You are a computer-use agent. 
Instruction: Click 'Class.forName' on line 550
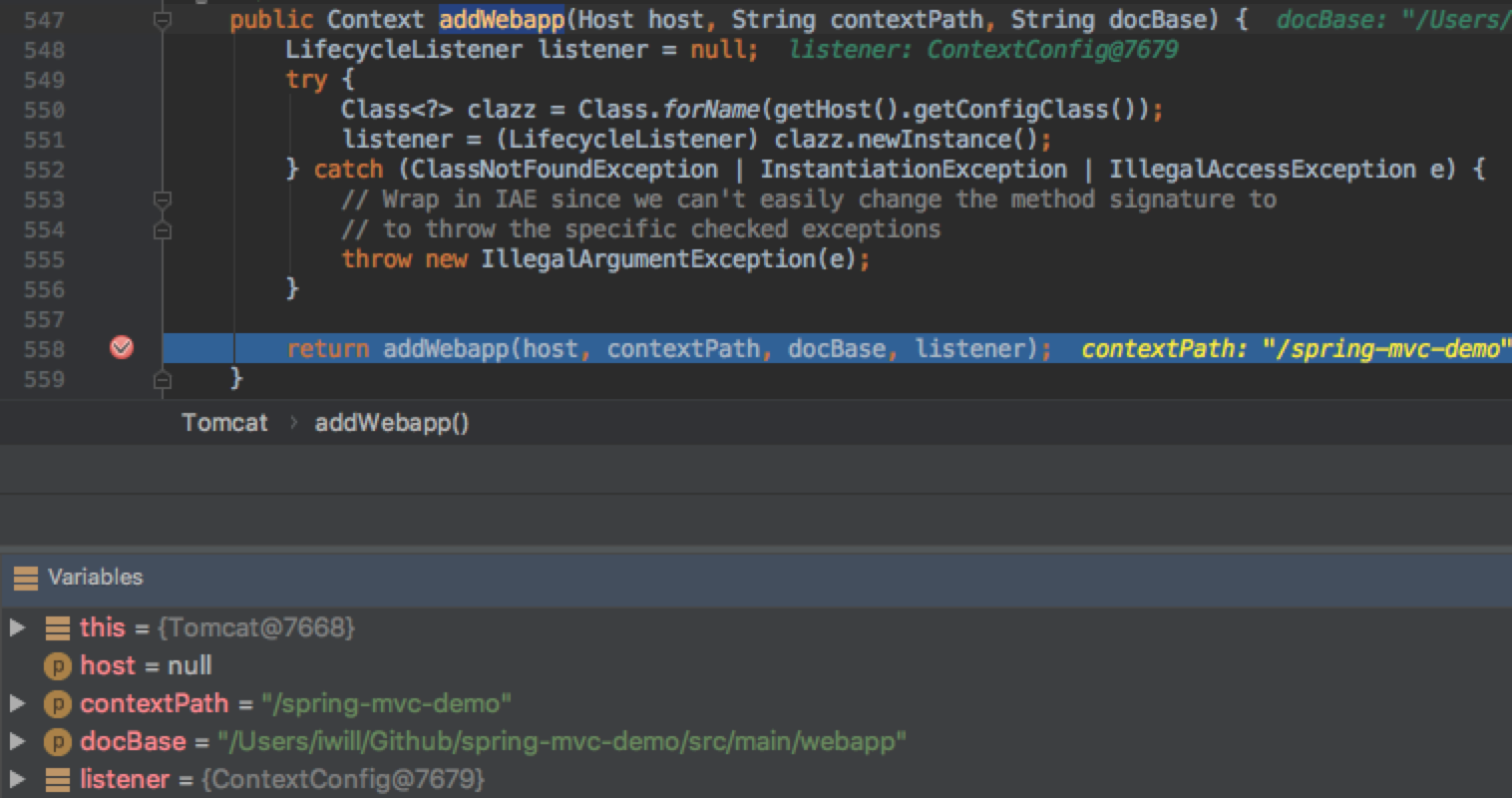coord(669,109)
